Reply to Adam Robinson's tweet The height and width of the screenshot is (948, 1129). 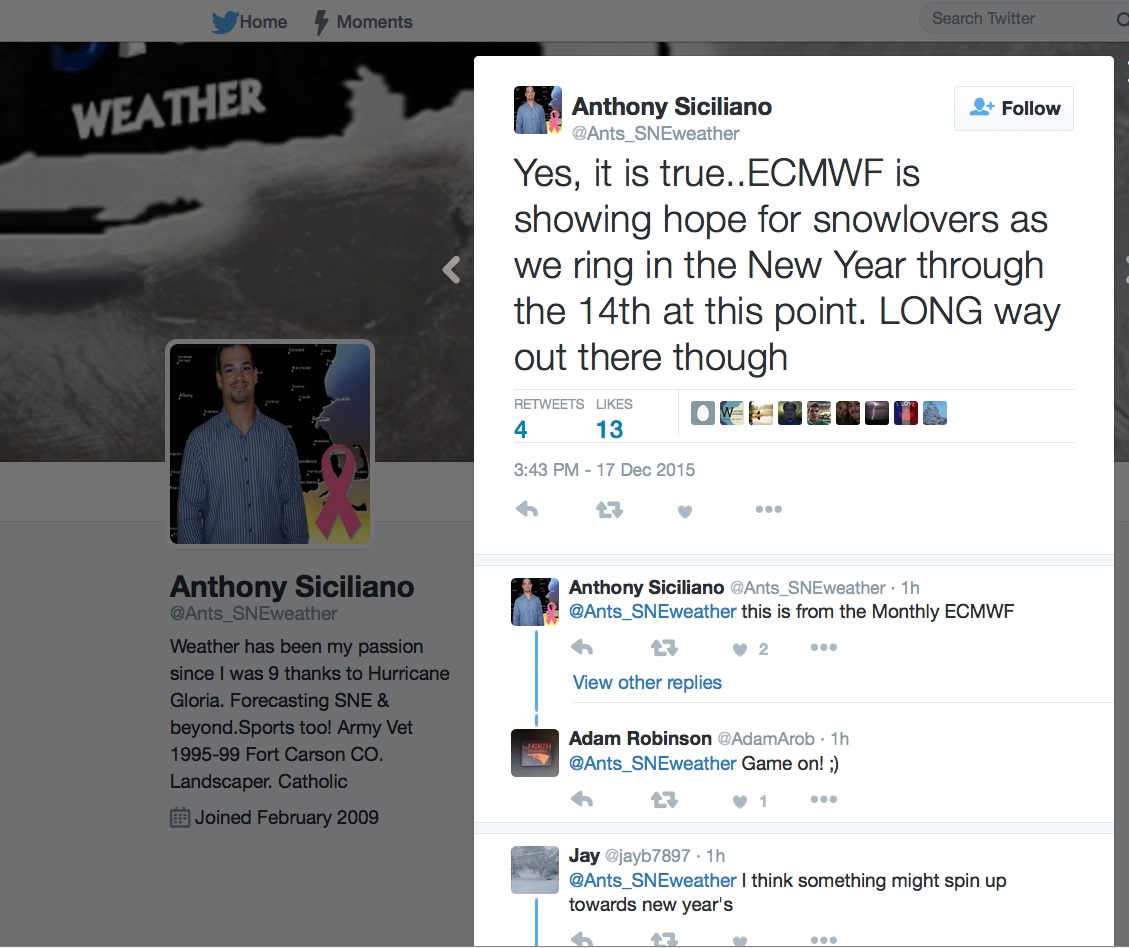pos(582,799)
